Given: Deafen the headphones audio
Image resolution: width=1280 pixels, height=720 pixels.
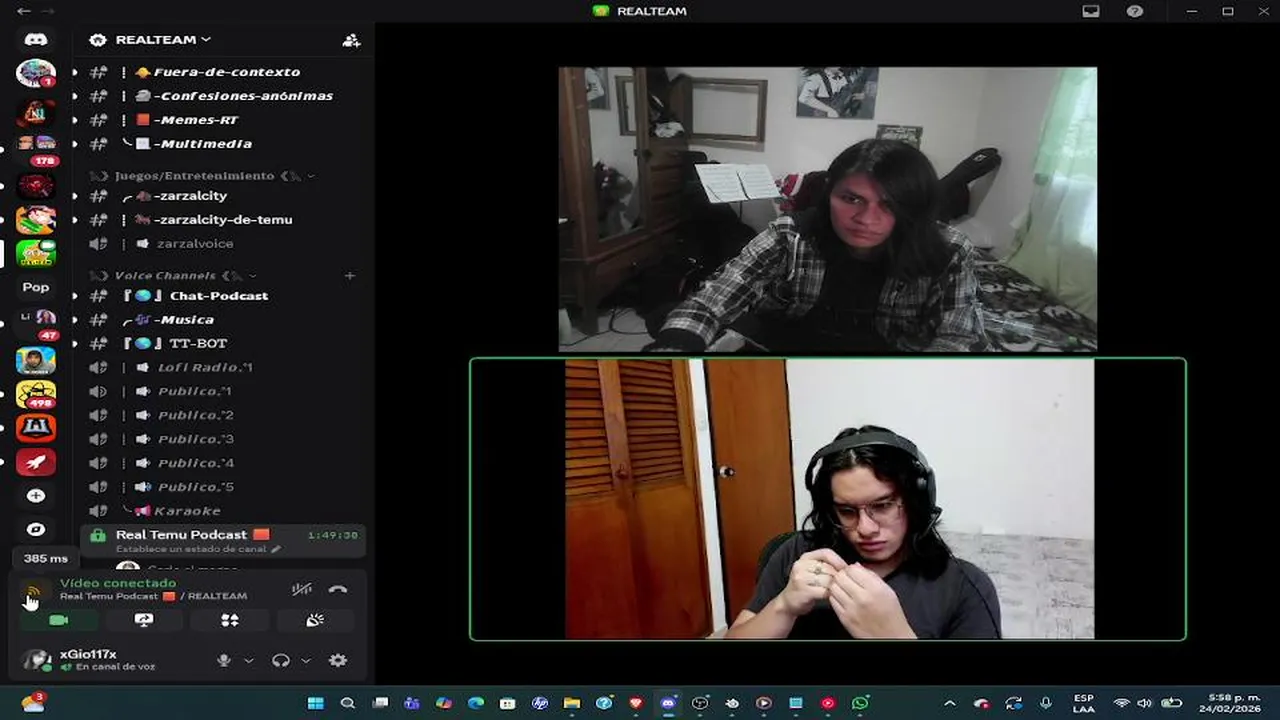Looking at the screenshot, I should [x=281, y=660].
